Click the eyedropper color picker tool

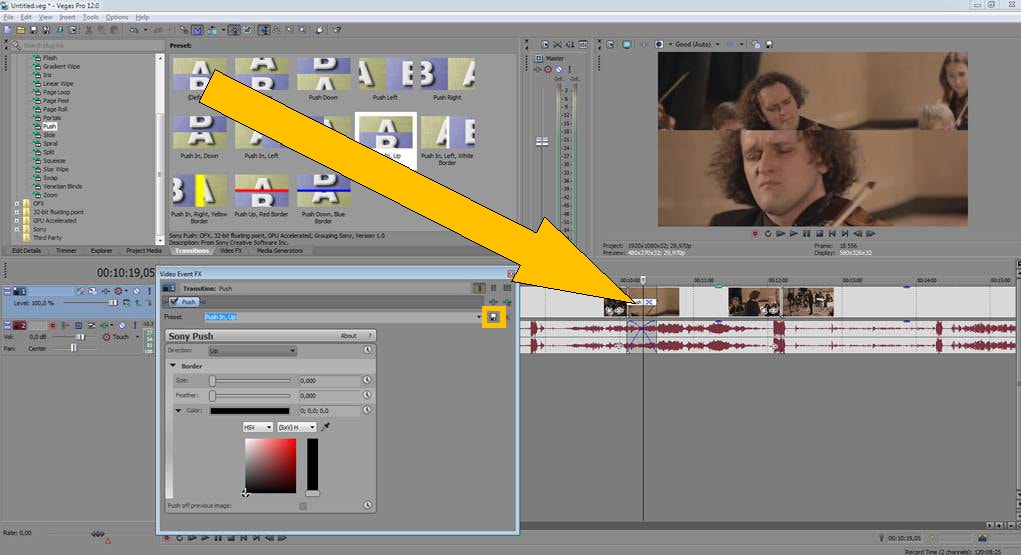pyautogui.click(x=326, y=427)
